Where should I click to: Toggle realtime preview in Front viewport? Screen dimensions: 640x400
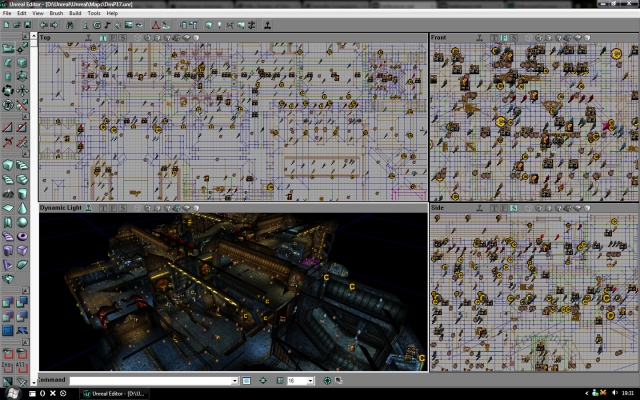coord(480,38)
